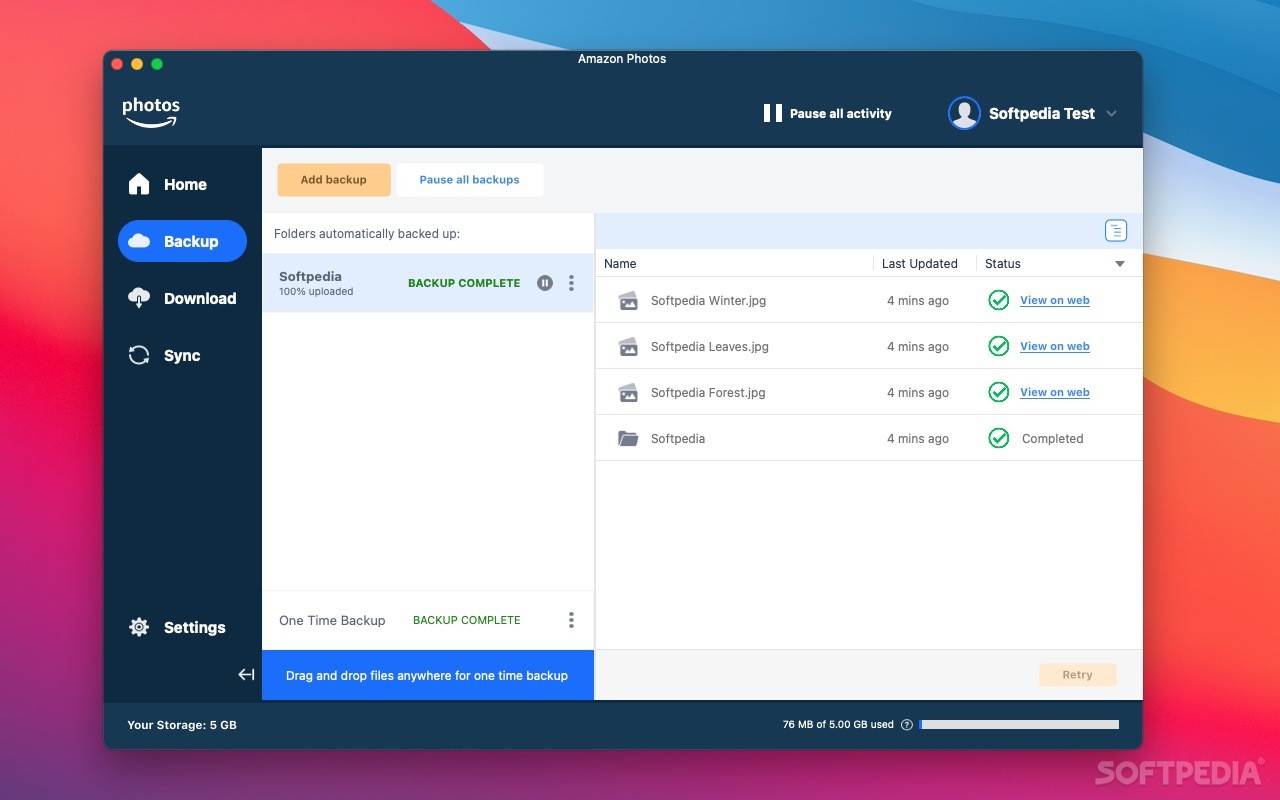
Task: Open the Sync section
Action: click(x=182, y=355)
